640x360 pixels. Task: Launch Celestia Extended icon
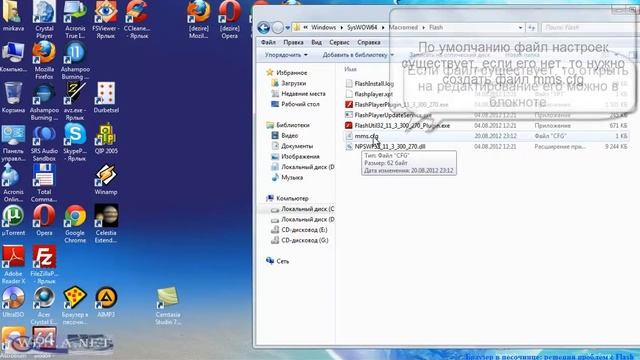tap(106, 223)
